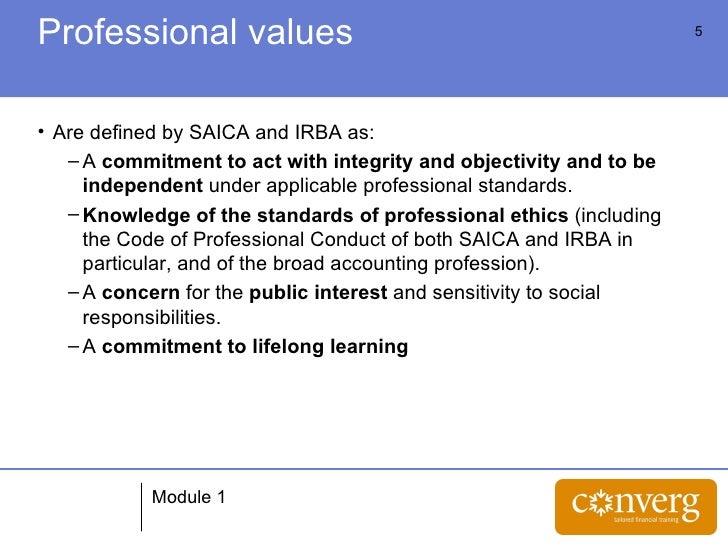Click the Converg logo
The height and width of the screenshot is (546, 728).
[636, 507]
